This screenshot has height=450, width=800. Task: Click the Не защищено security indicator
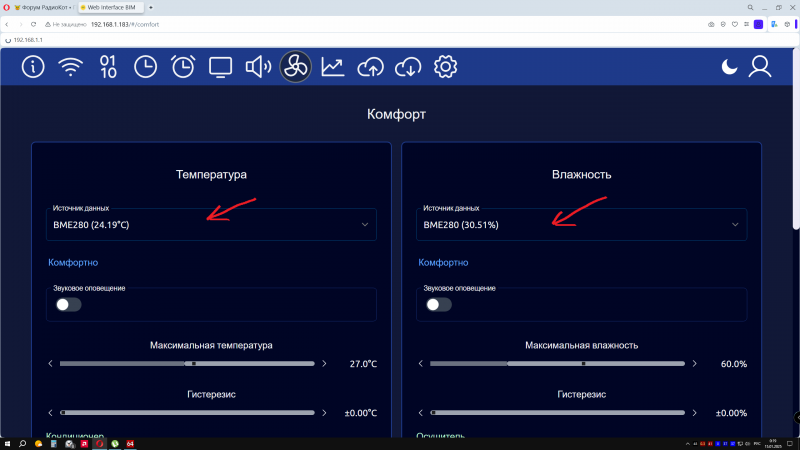(66, 24)
